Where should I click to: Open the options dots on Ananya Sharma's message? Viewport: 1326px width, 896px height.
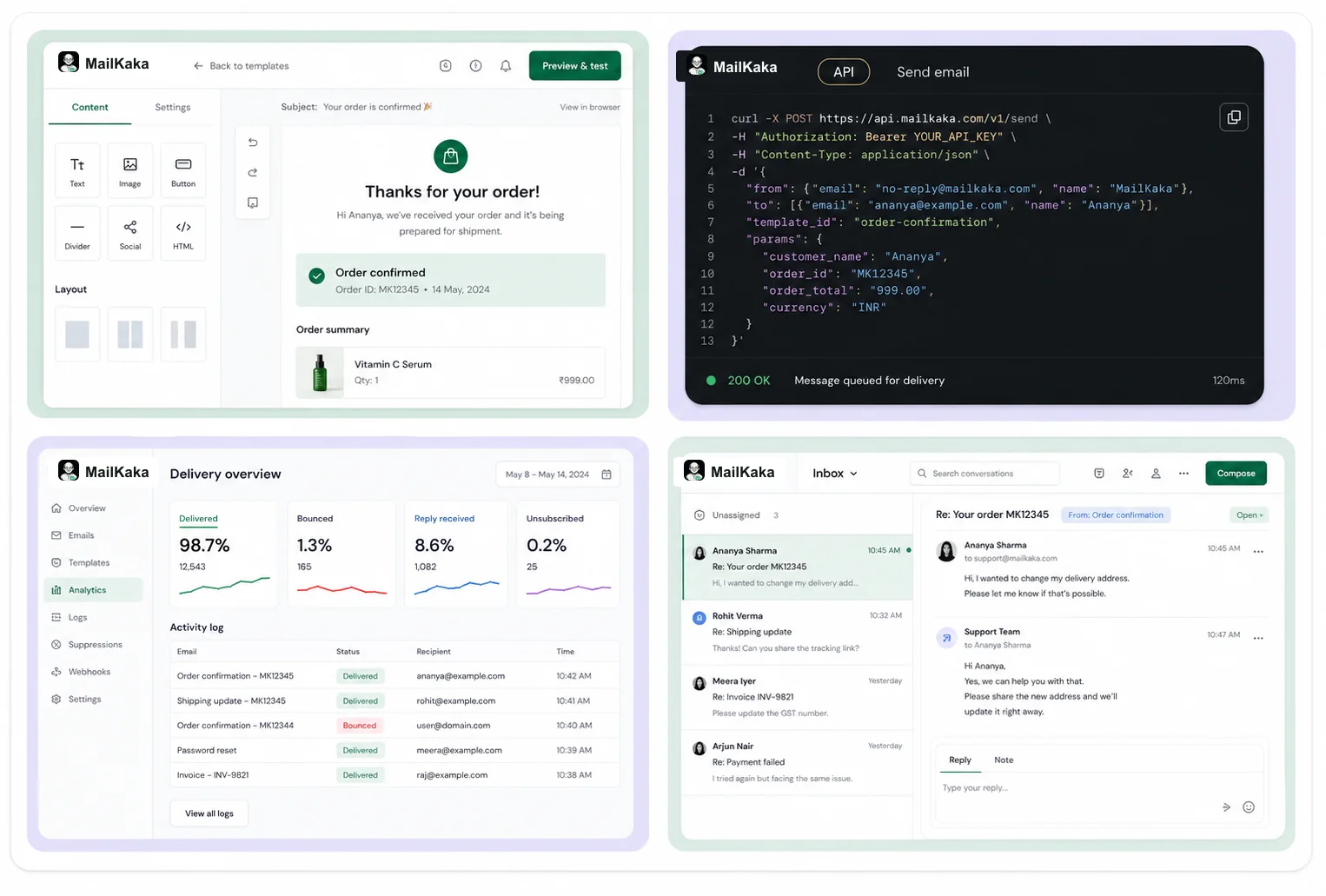[x=1258, y=552]
